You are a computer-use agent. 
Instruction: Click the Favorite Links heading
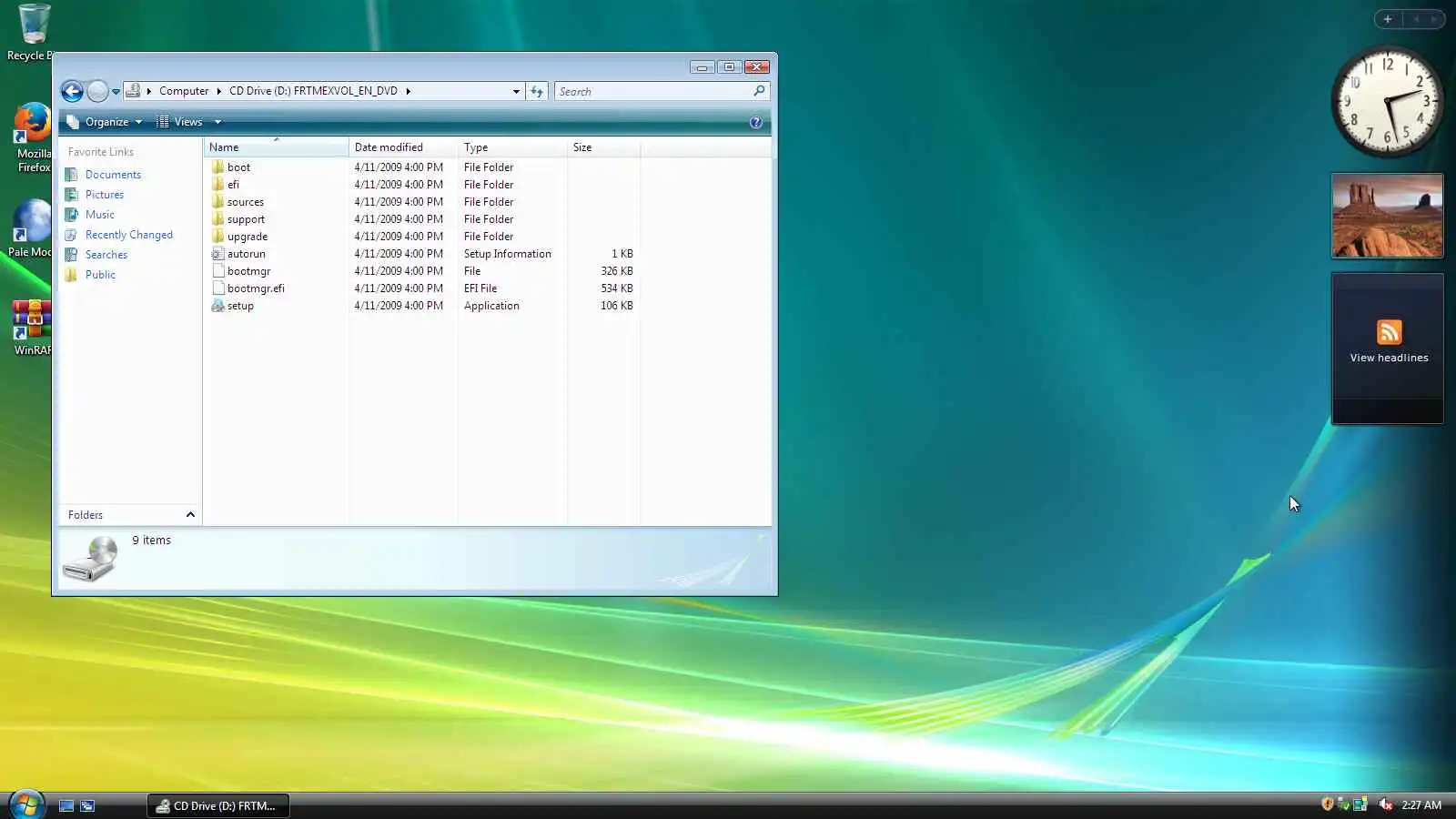[100, 152]
